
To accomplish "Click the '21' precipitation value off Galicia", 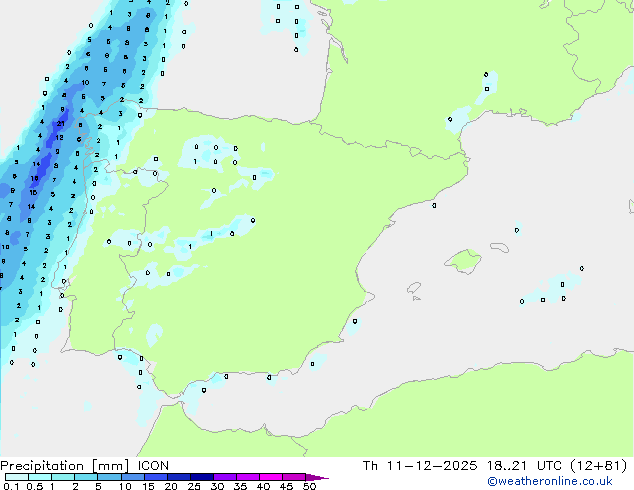I will [61, 123].
